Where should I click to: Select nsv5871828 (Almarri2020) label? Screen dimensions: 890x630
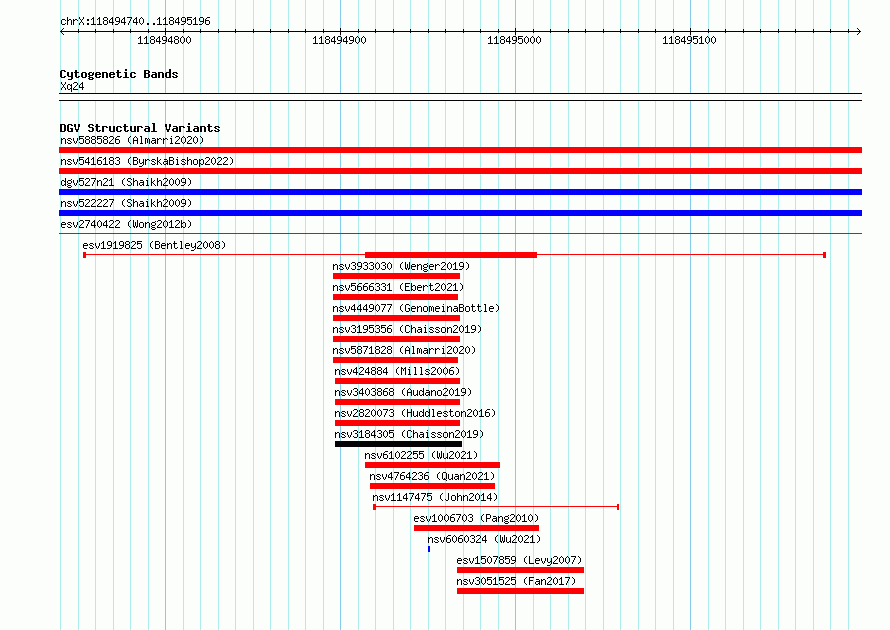pyautogui.click(x=404, y=350)
